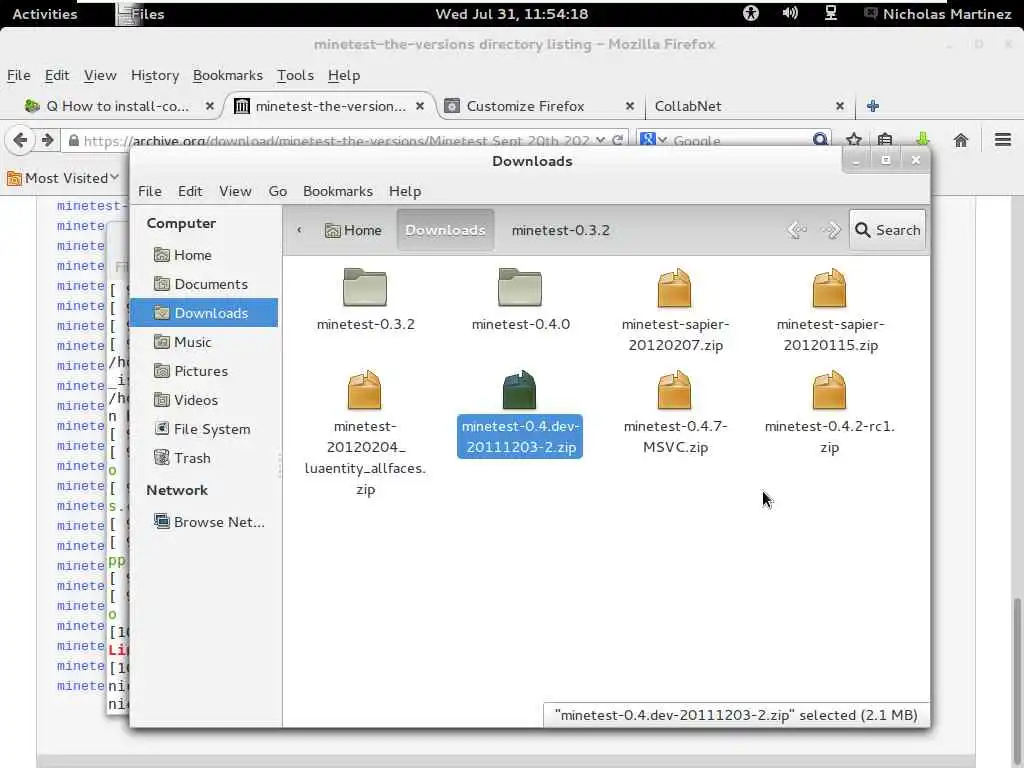The height and width of the screenshot is (768, 1024).
Task: Click Firefox forward navigation arrow
Action: pos(48,140)
